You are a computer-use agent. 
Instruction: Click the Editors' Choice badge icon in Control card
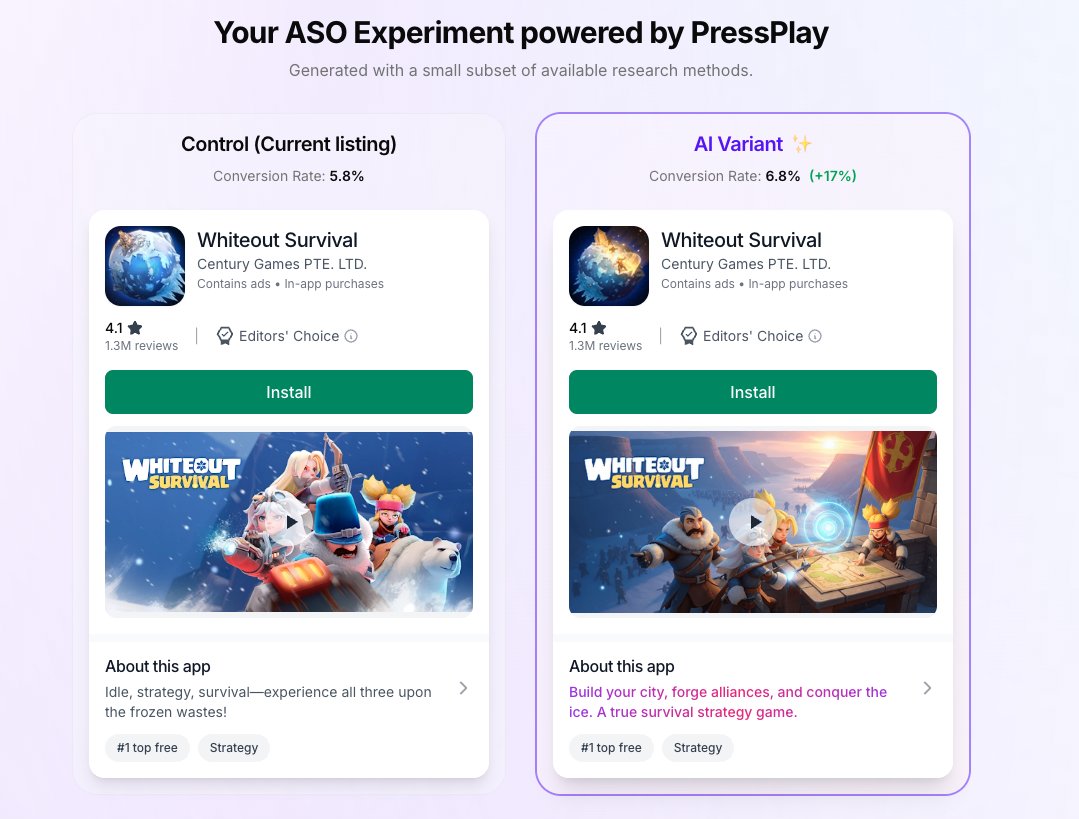[224, 336]
